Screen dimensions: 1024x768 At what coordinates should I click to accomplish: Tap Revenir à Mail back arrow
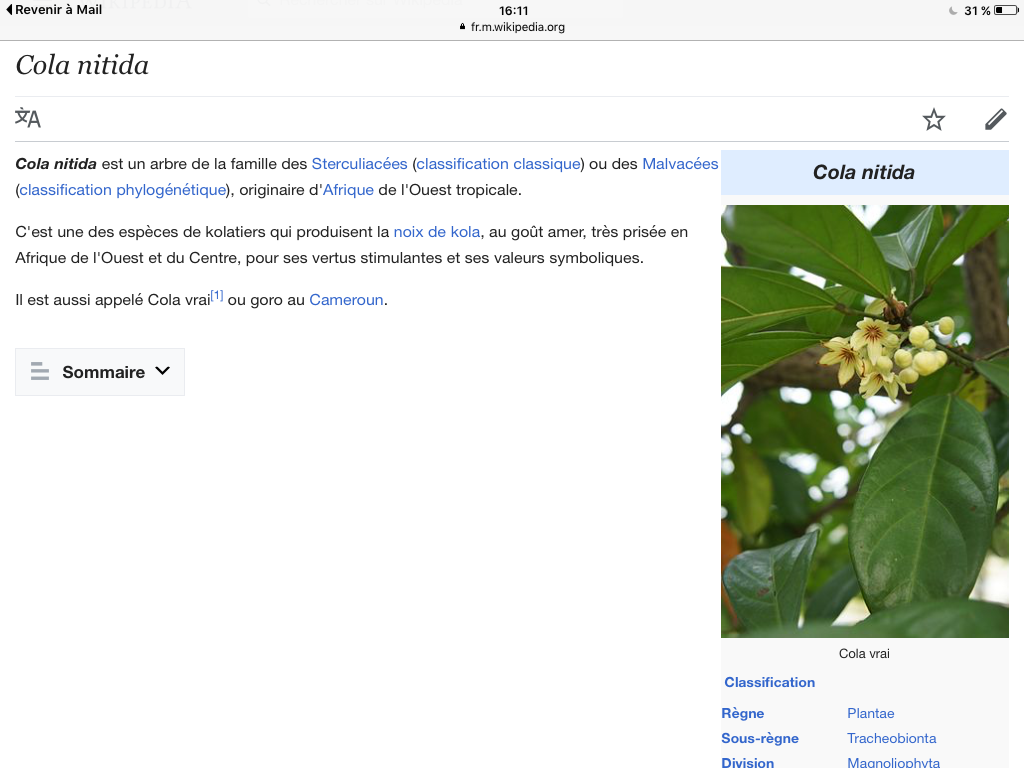(x=10, y=10)
